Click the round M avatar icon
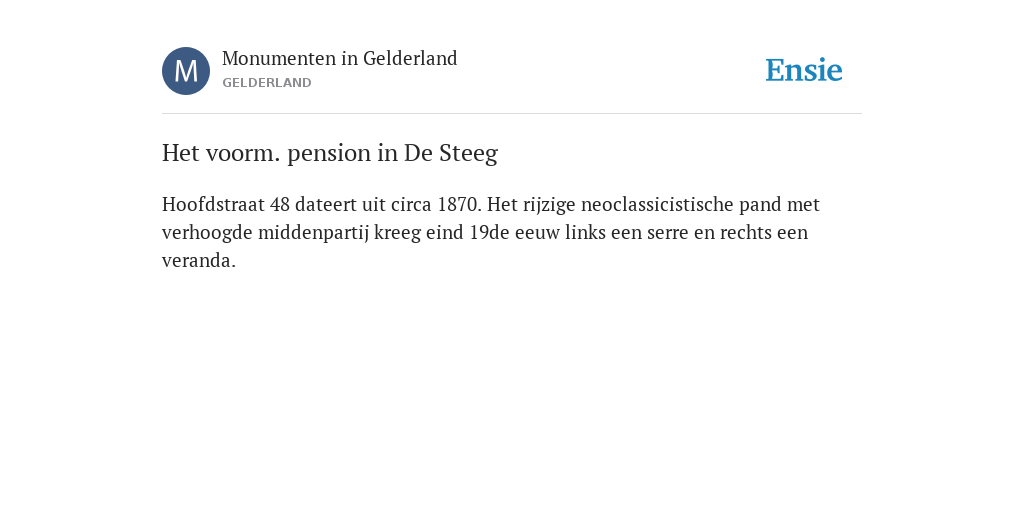The image size is (1024, 512). 186,71
